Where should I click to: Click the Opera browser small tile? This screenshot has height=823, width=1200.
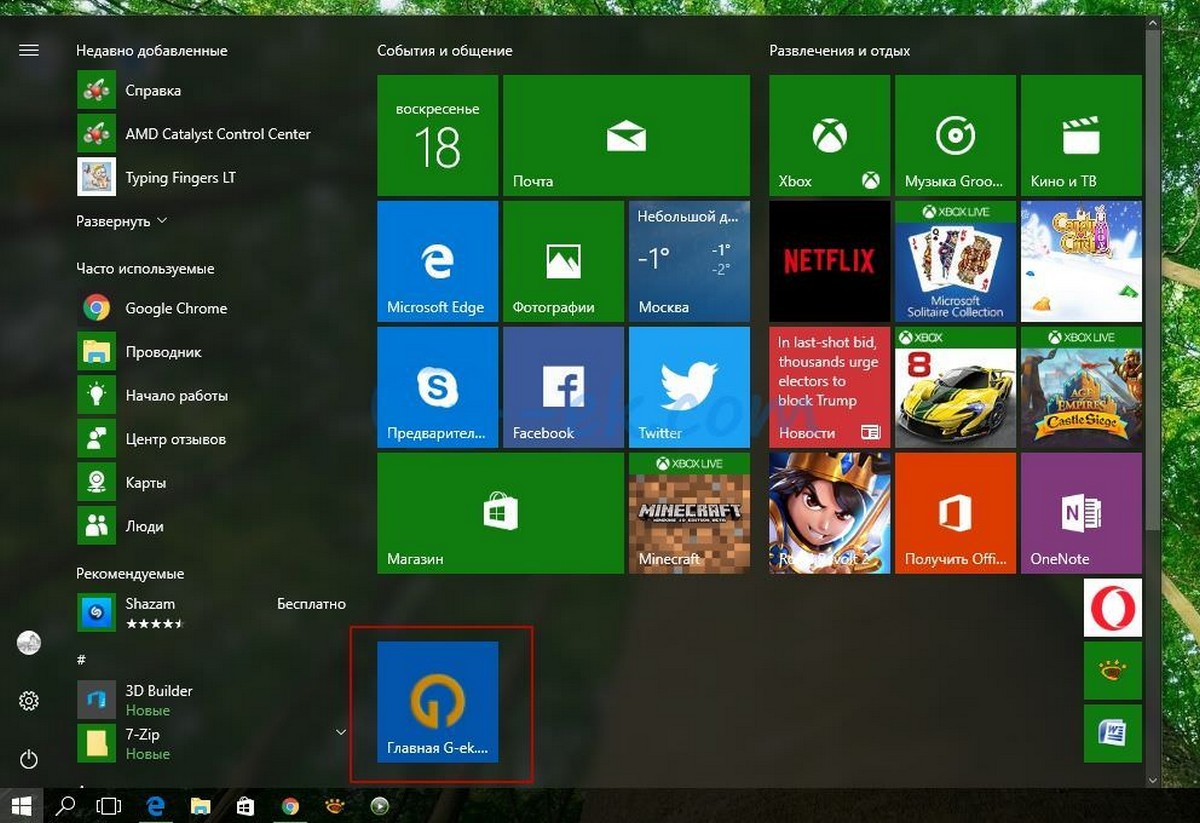[1112, 608]
